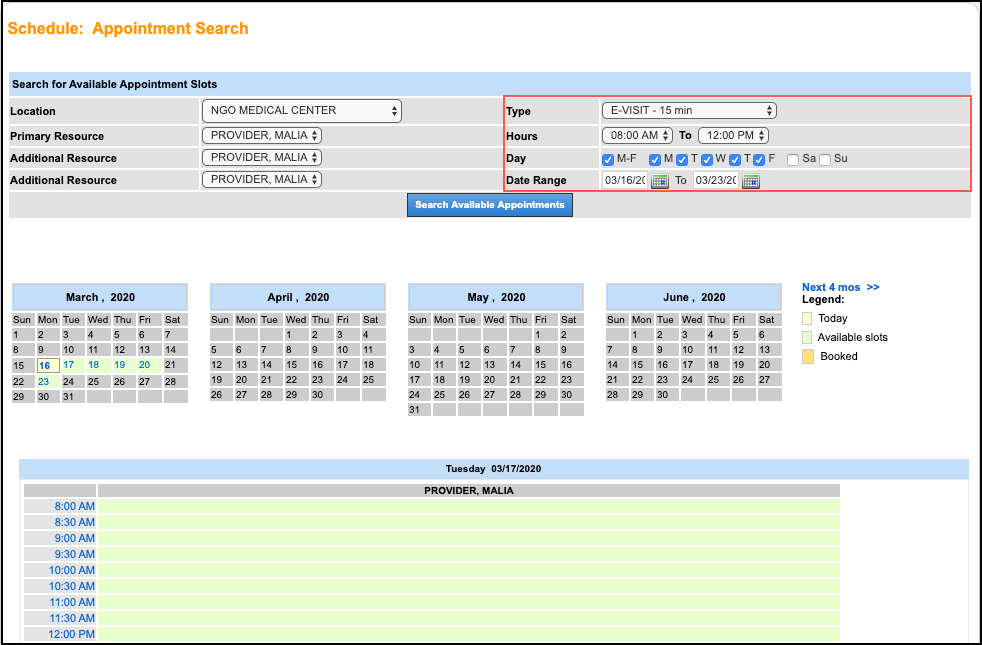Image resolution: width=982 pixels, height=645 pixels.
Task: Select March 17 in the calendar
Action: tap(69, 365)
